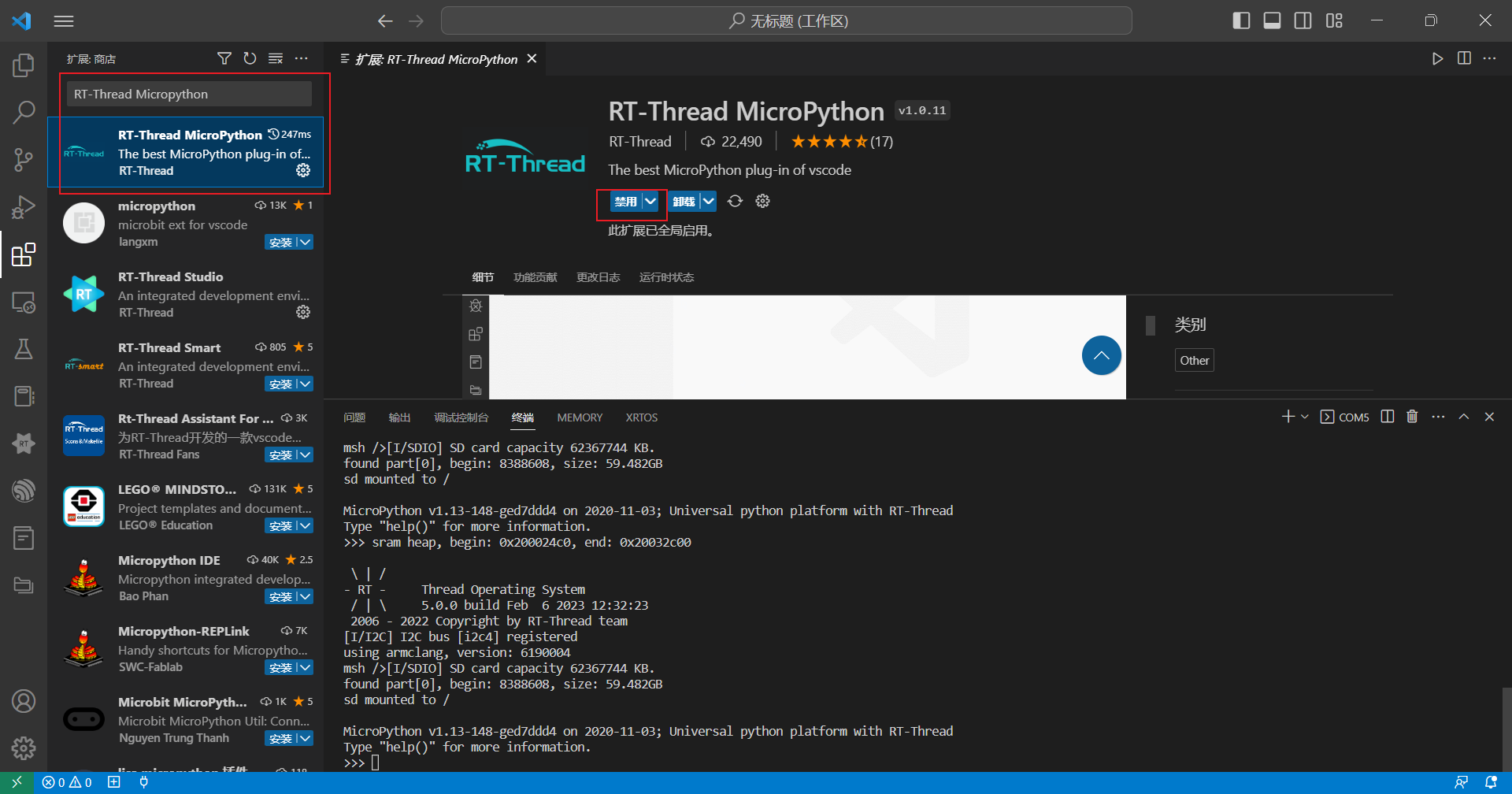Add a new terminal with plus
This screenshot has height=794, width=1512.
[1288, 417]
